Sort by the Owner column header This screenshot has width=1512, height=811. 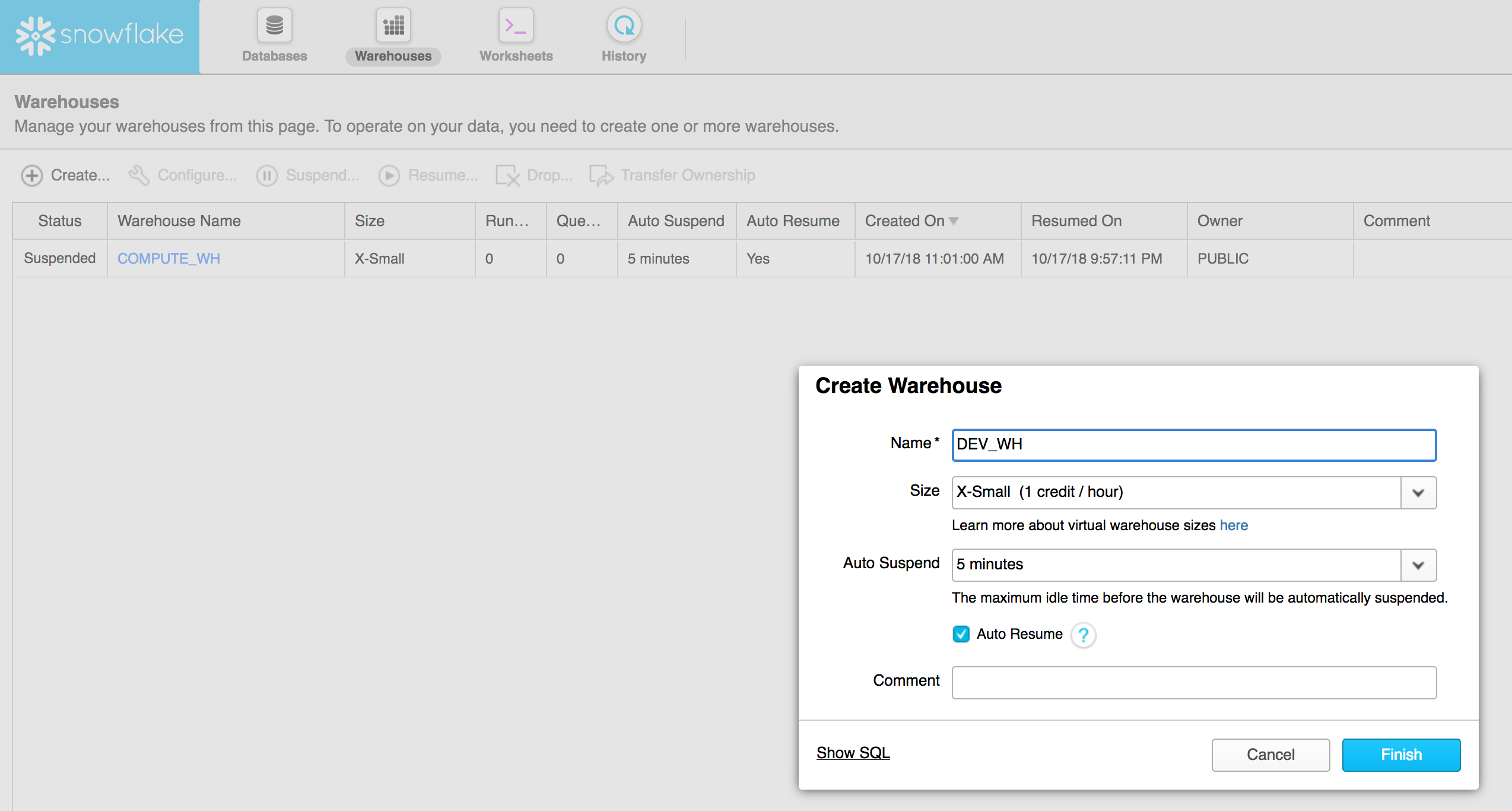pyautogui.click(x=1270, y=221)
